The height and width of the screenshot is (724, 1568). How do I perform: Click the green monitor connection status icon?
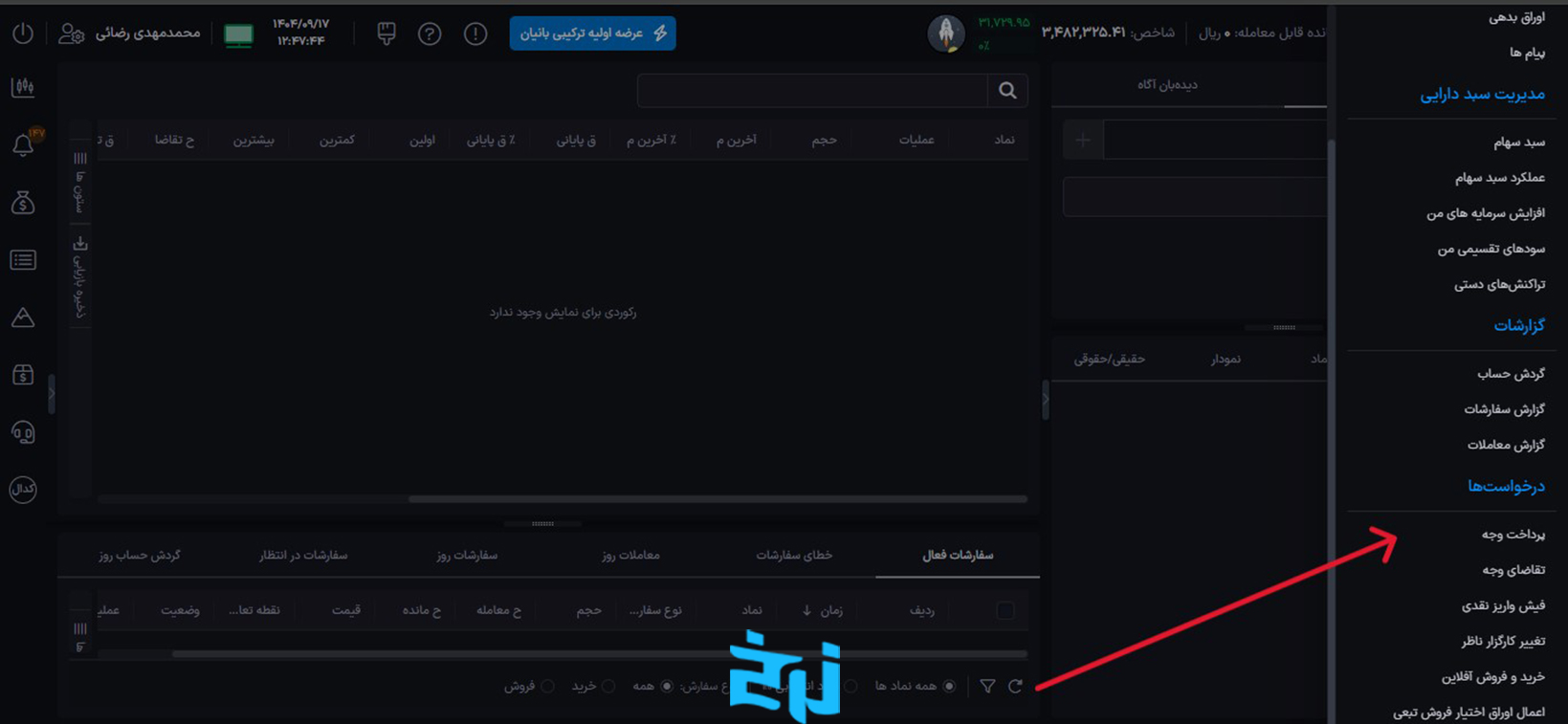pos(238,35)
